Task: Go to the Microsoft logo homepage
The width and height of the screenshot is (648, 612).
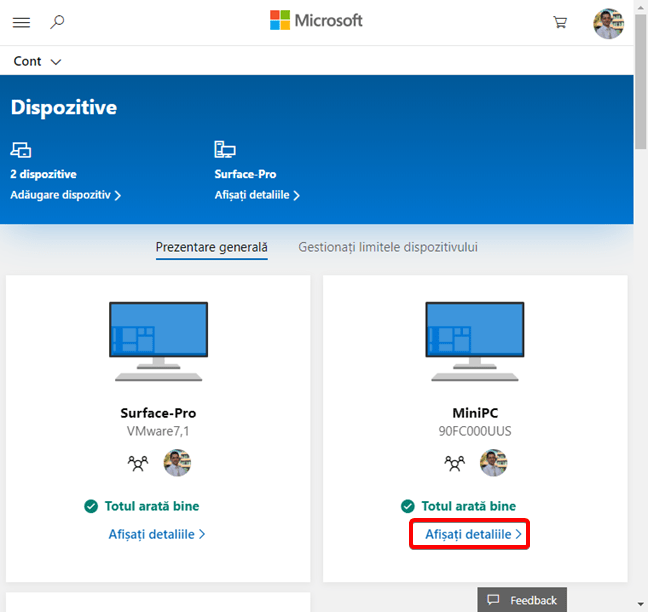Action: (316, 20)
